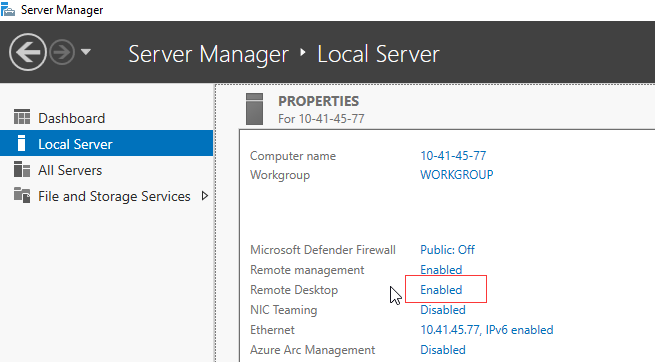Viewport: 655px width, 362px height.
Task: Click the Remote management label
Action: (x=307, y=270)
